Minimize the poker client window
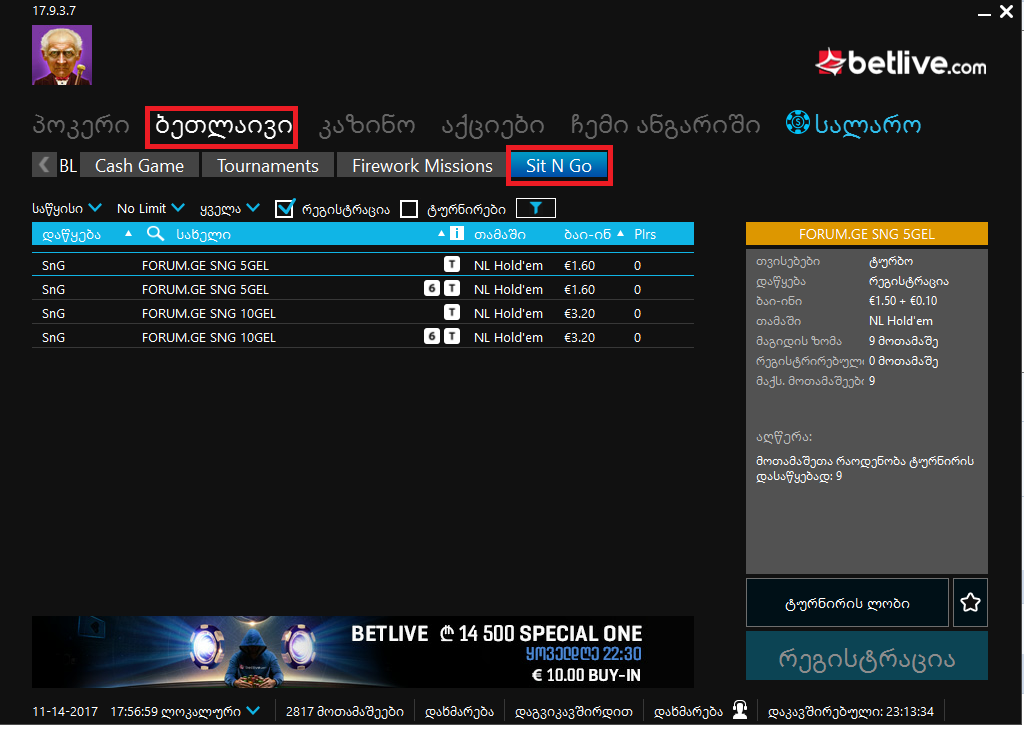The width and height of the screenshot is (1024, 729). tap(984, 13)
